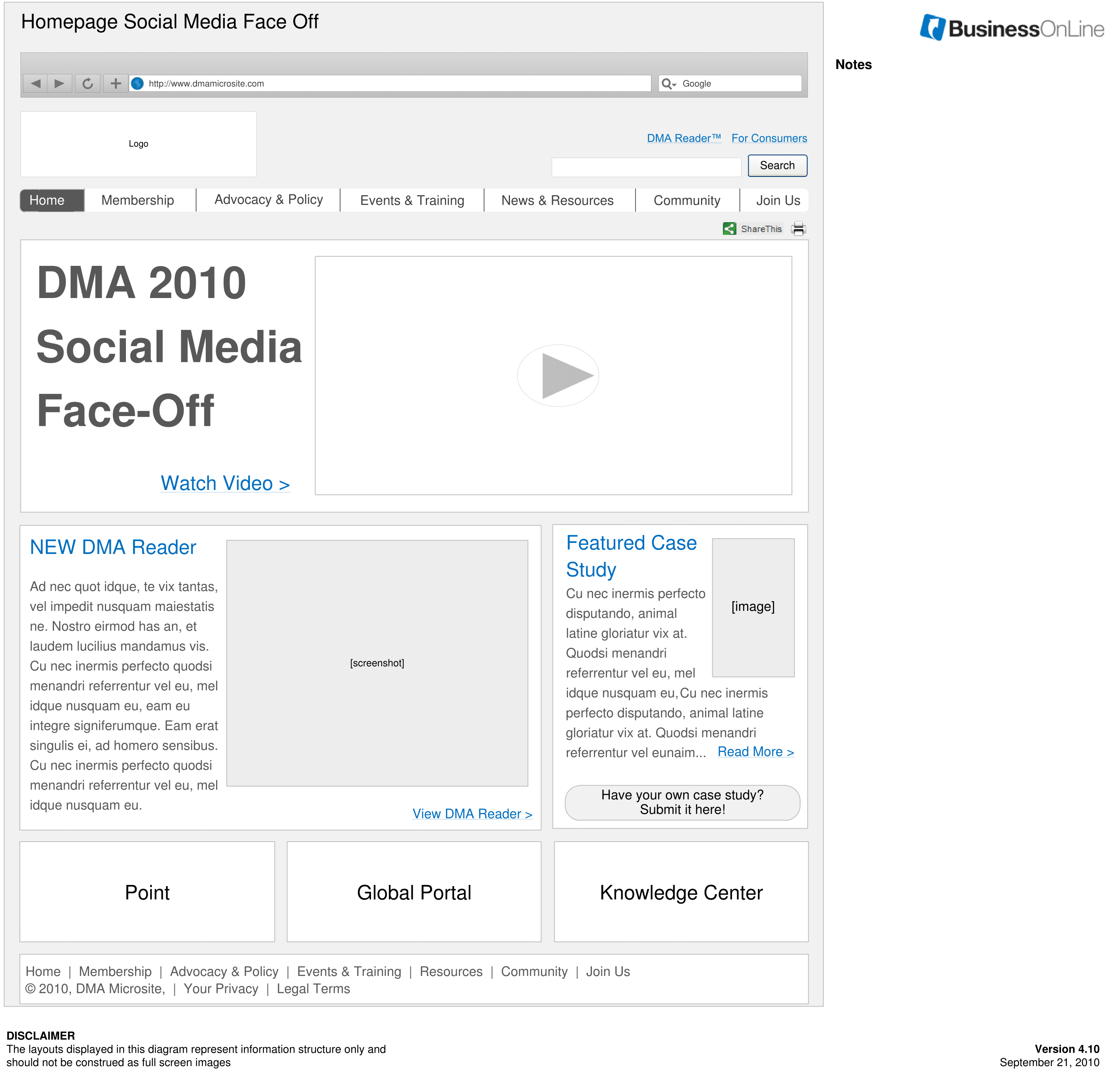Click the footer Home link

43,972
